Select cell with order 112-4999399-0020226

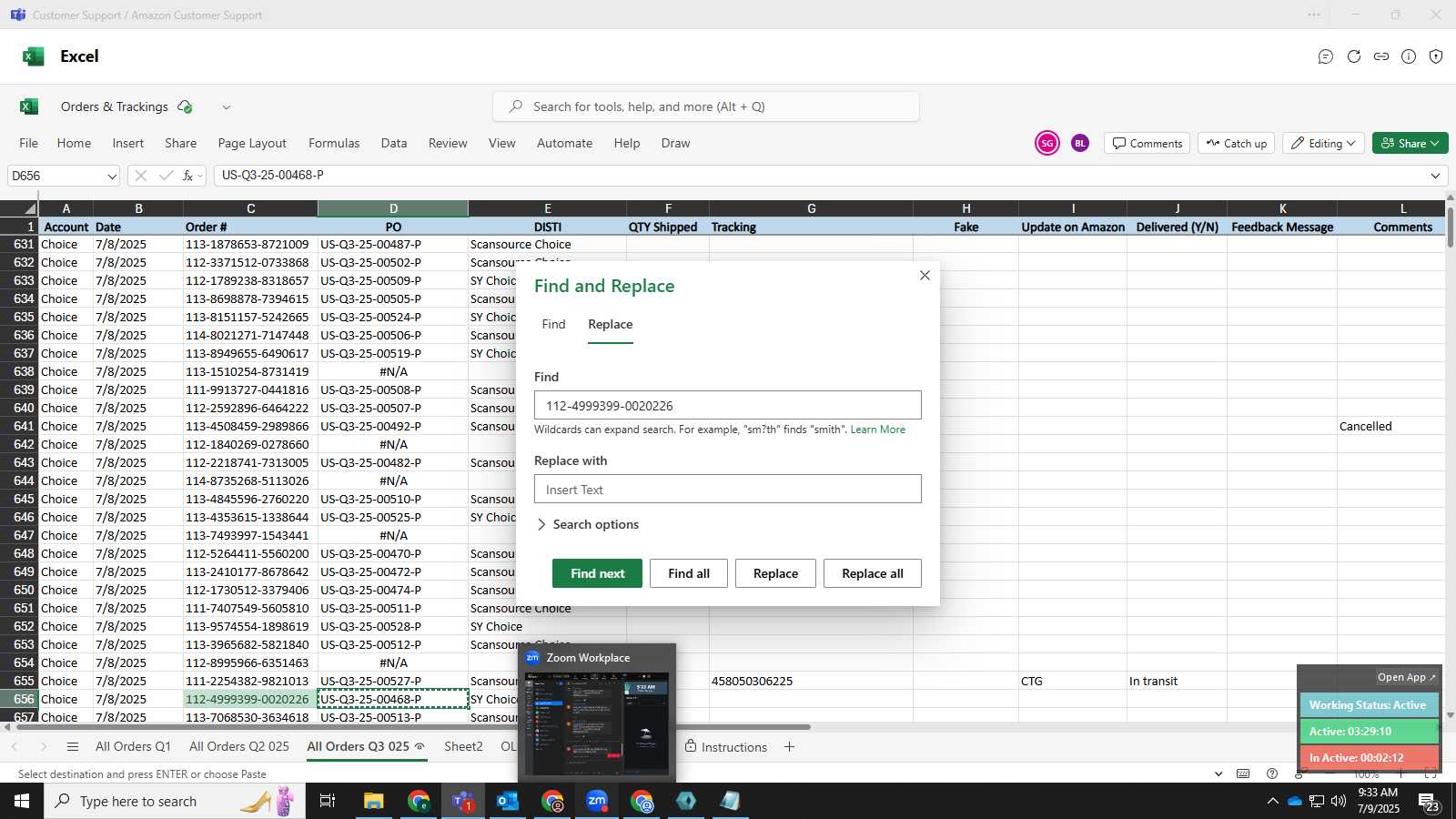pos(250,699)
